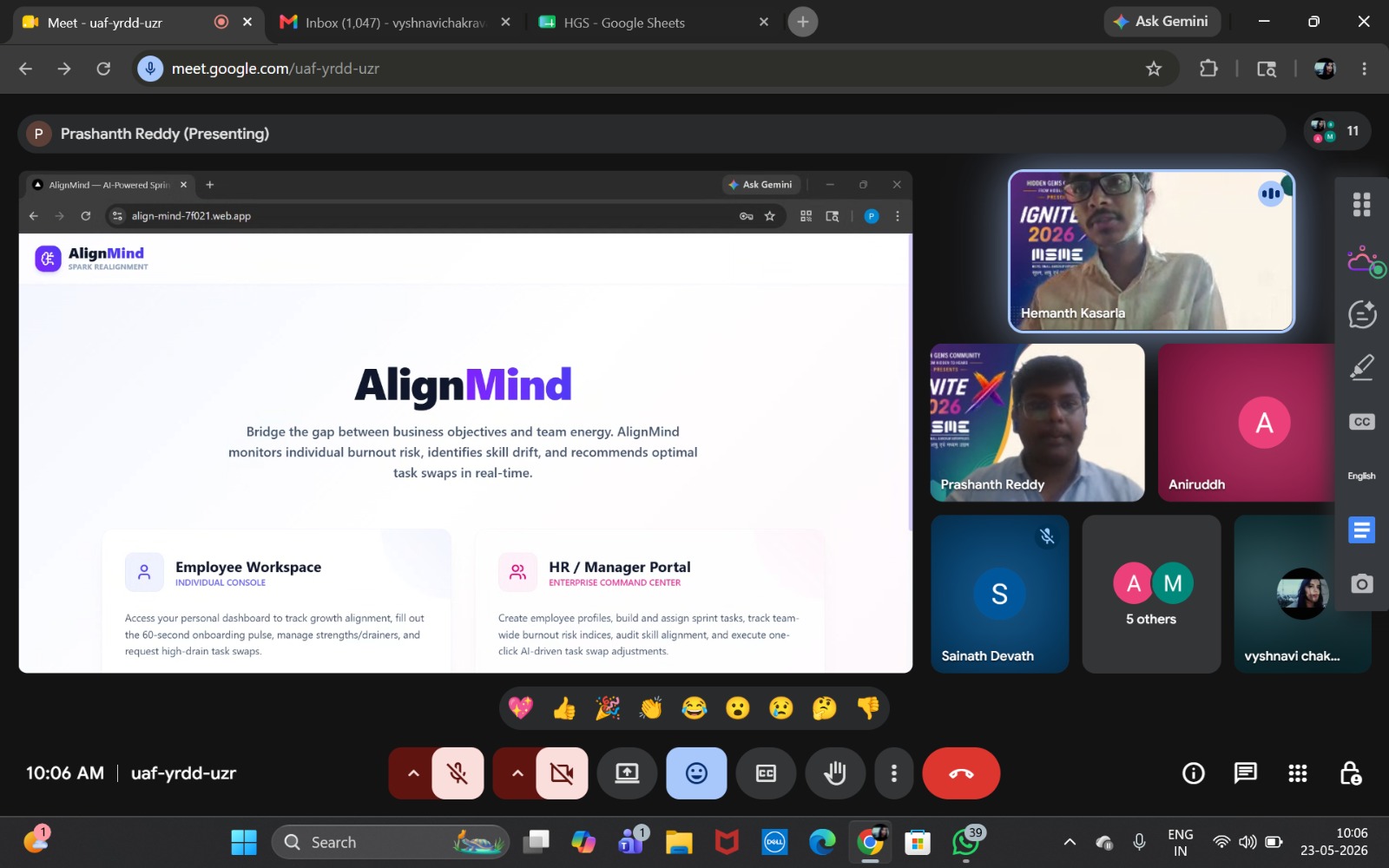Show hidden system tray icons chevron
This screenshot has width=1389, height=868.
point(1070,842)
